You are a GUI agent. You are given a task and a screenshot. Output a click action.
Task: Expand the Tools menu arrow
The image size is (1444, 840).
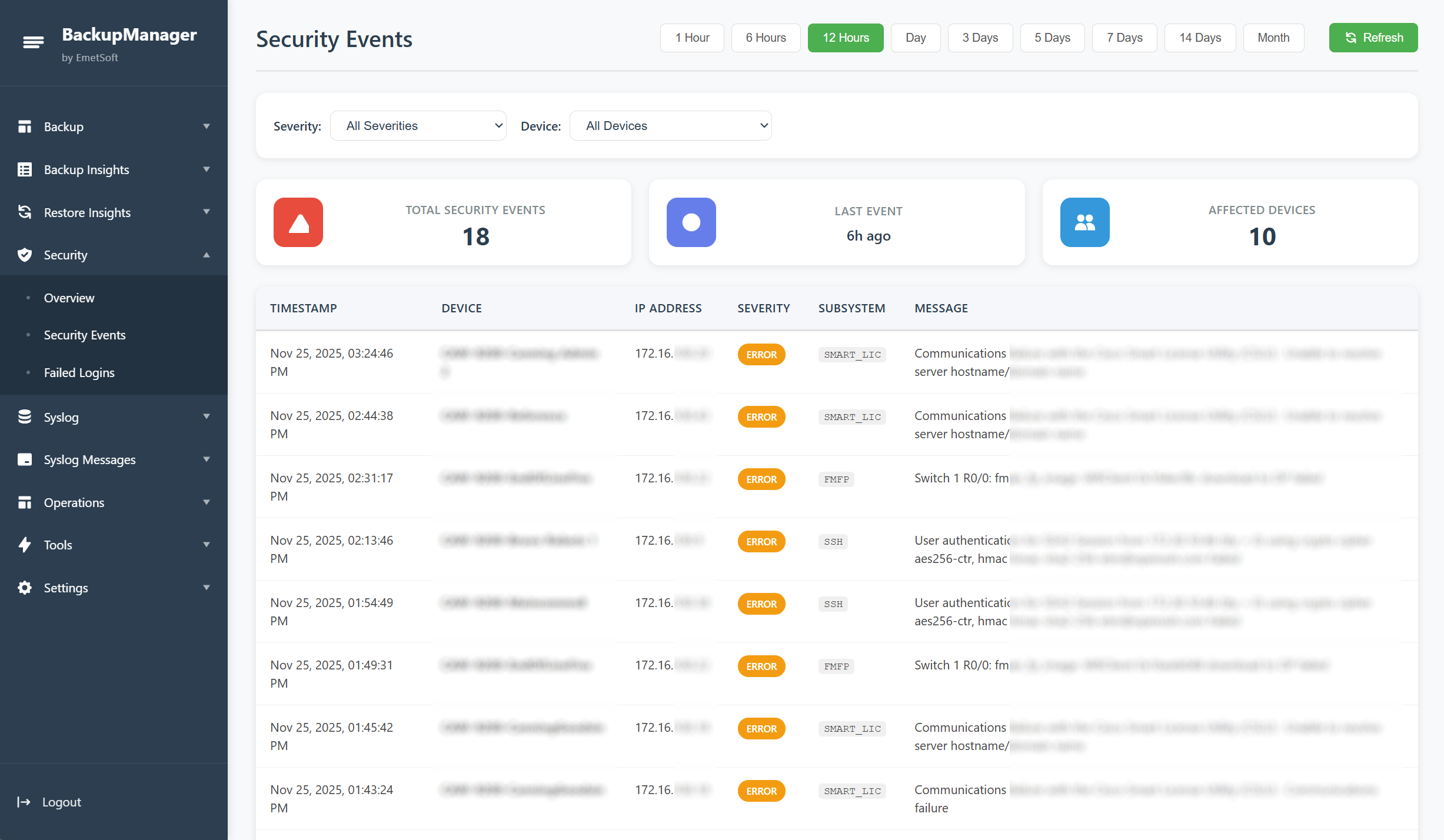(207, 545)
